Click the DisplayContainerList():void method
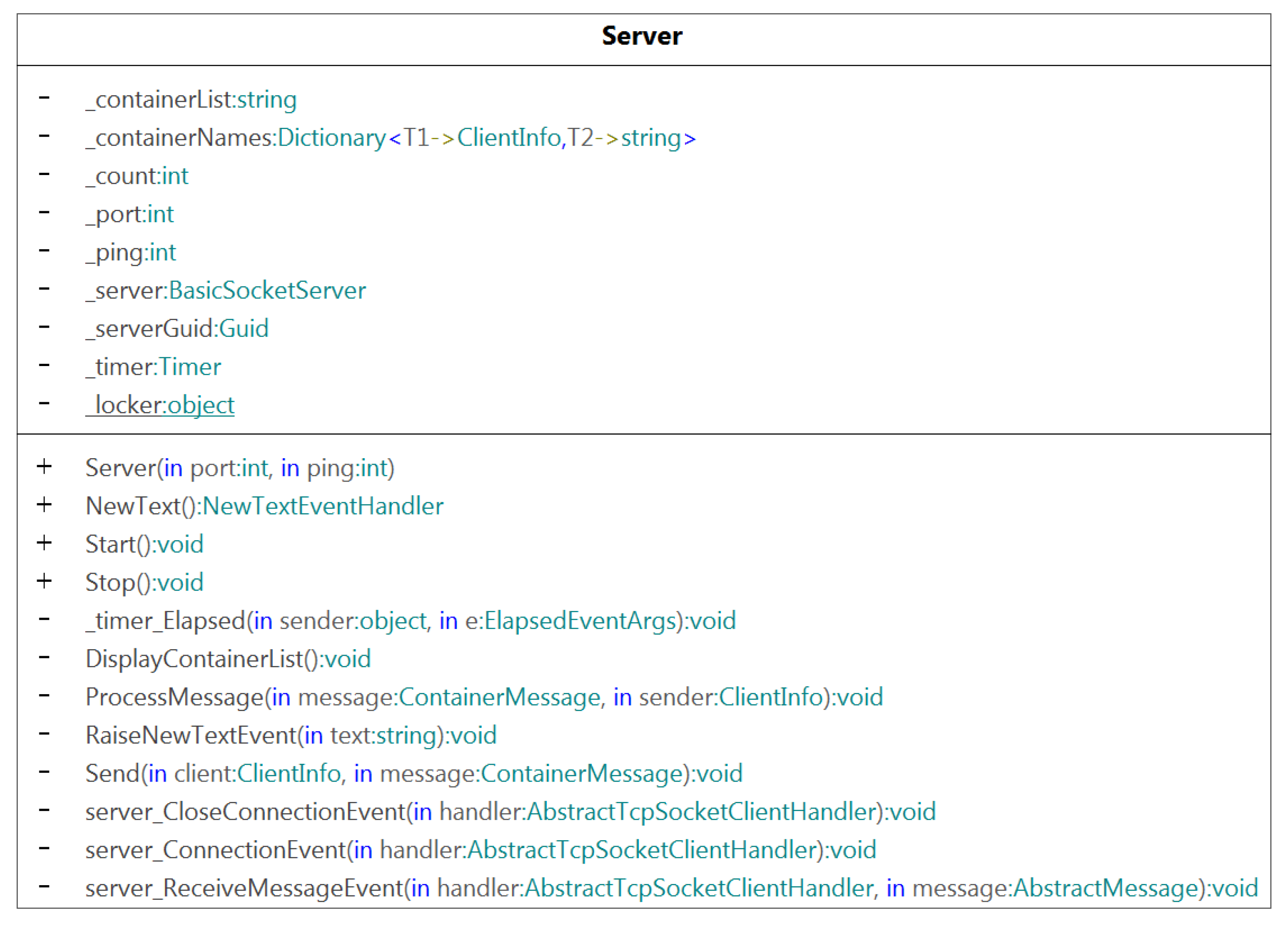 [228, 659]
